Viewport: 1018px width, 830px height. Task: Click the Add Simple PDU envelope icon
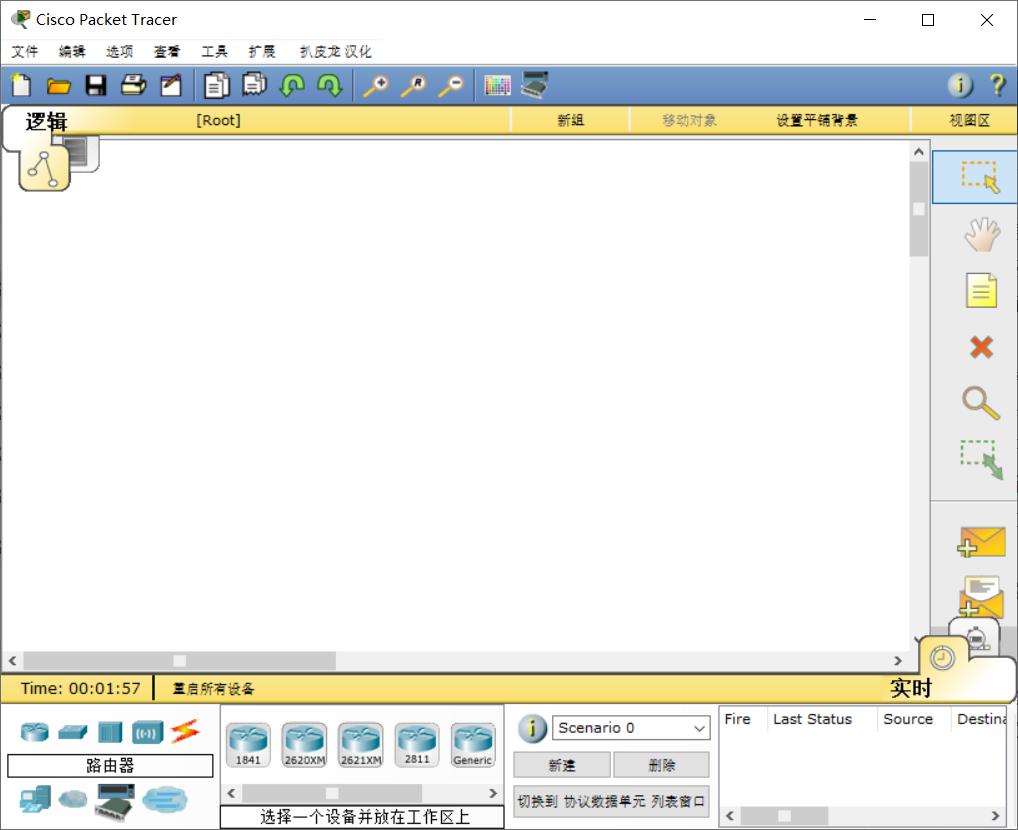click(x=981, y=541)
